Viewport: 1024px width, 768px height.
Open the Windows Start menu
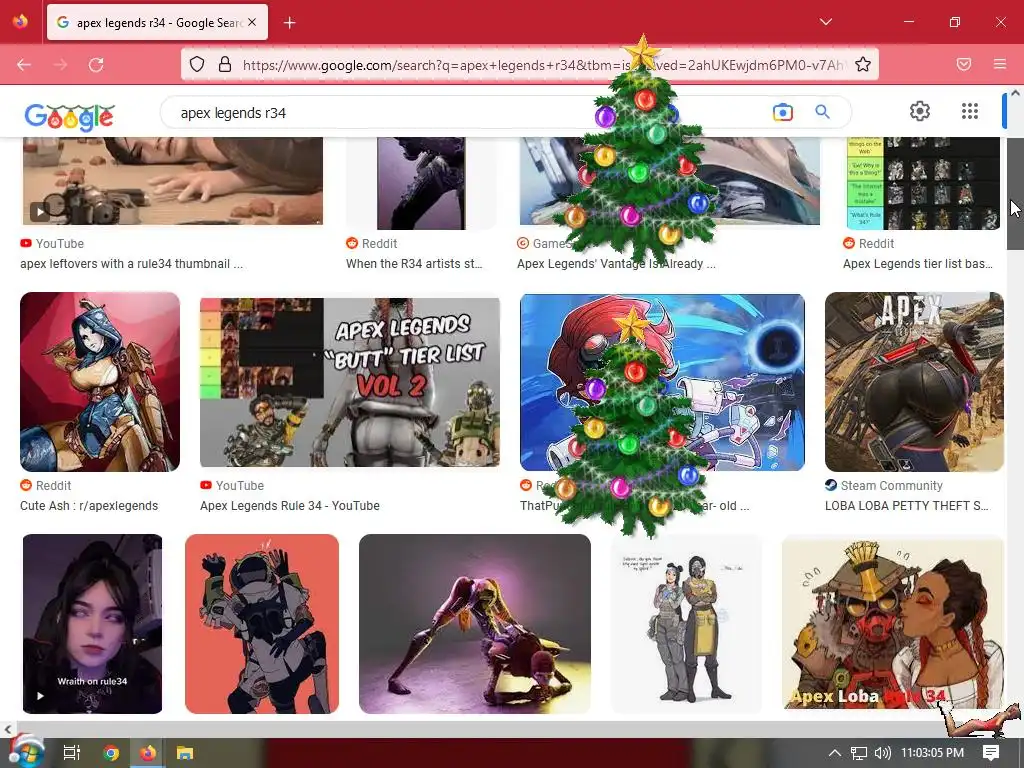(25, 752)
